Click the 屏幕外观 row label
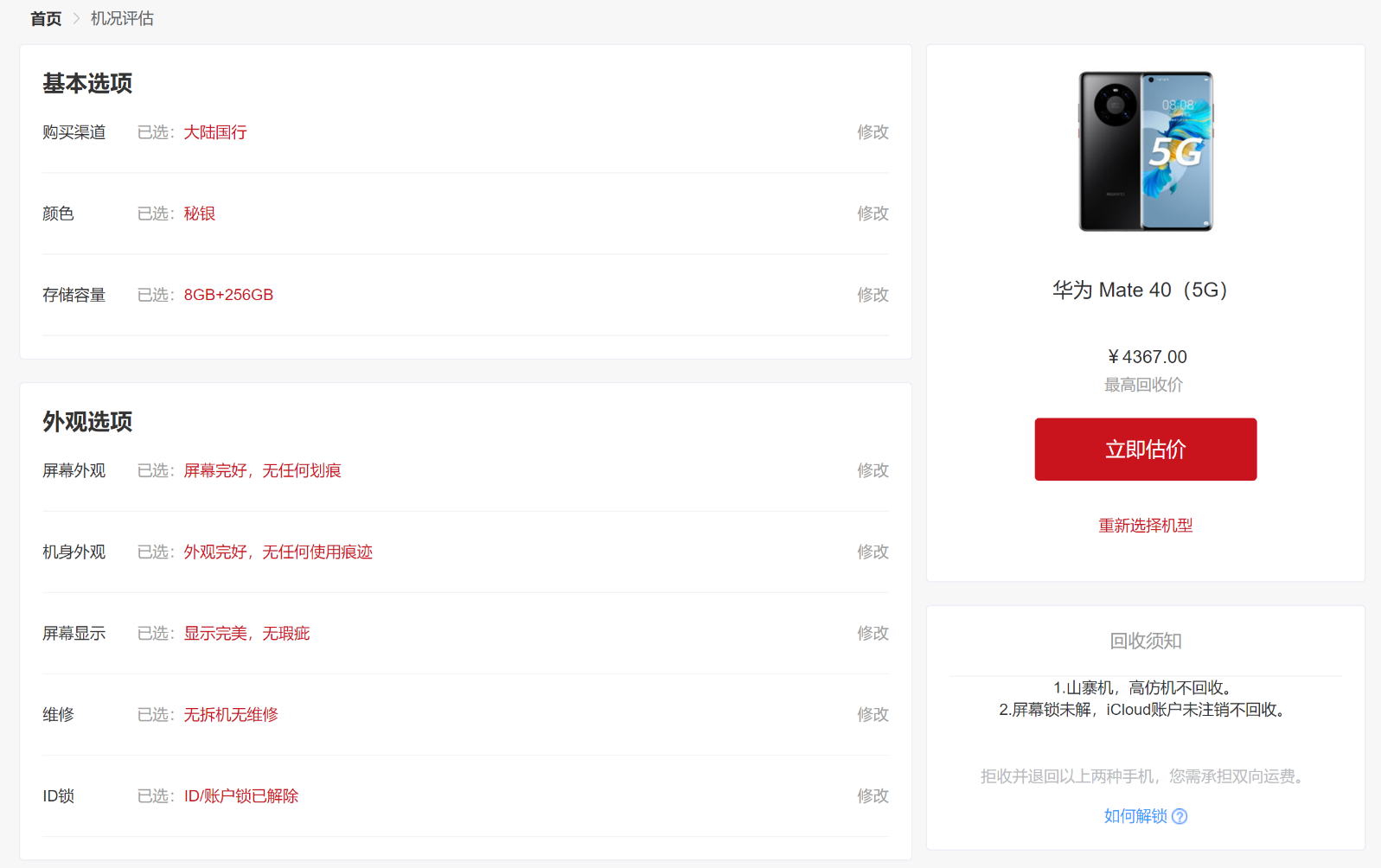 click(74, 470)
